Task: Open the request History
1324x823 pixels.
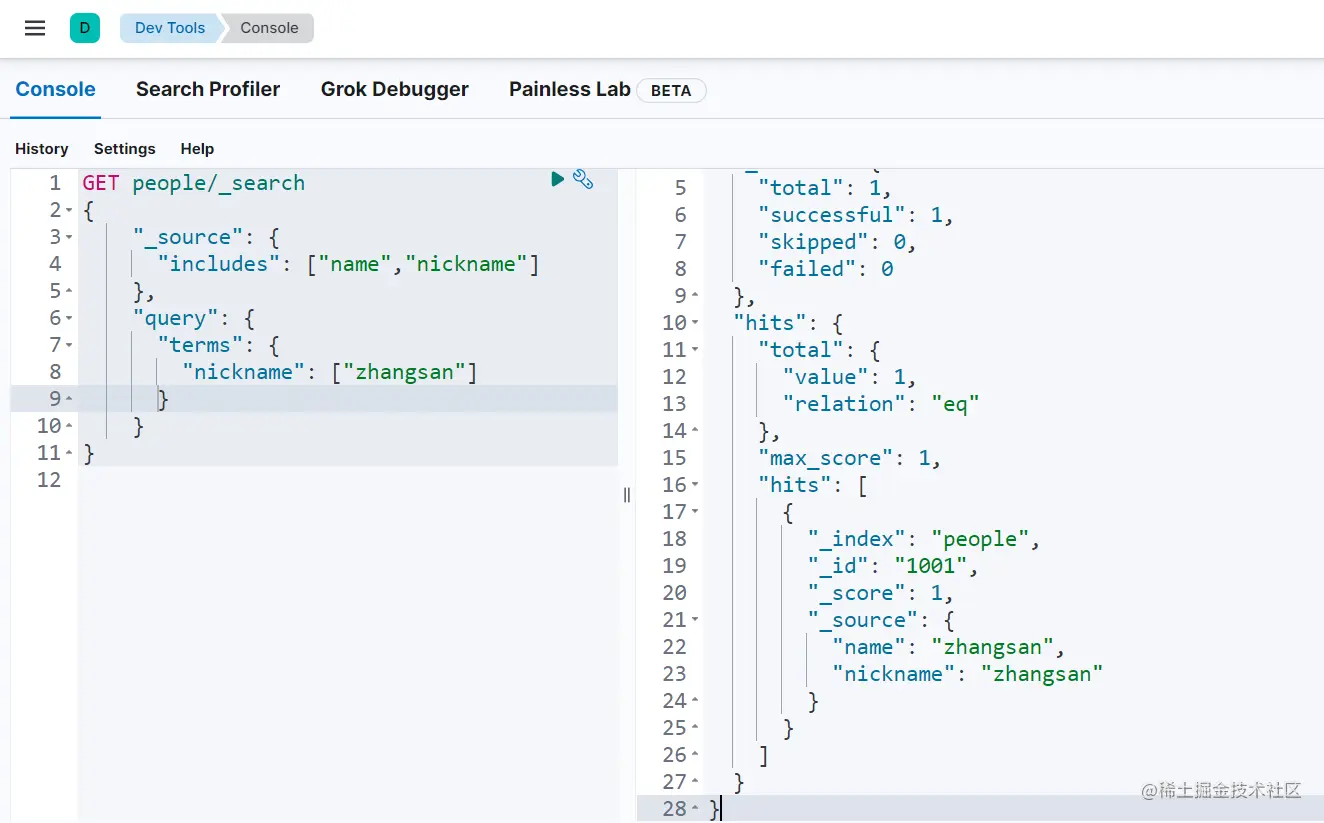Action: click(x=42, y=149)
